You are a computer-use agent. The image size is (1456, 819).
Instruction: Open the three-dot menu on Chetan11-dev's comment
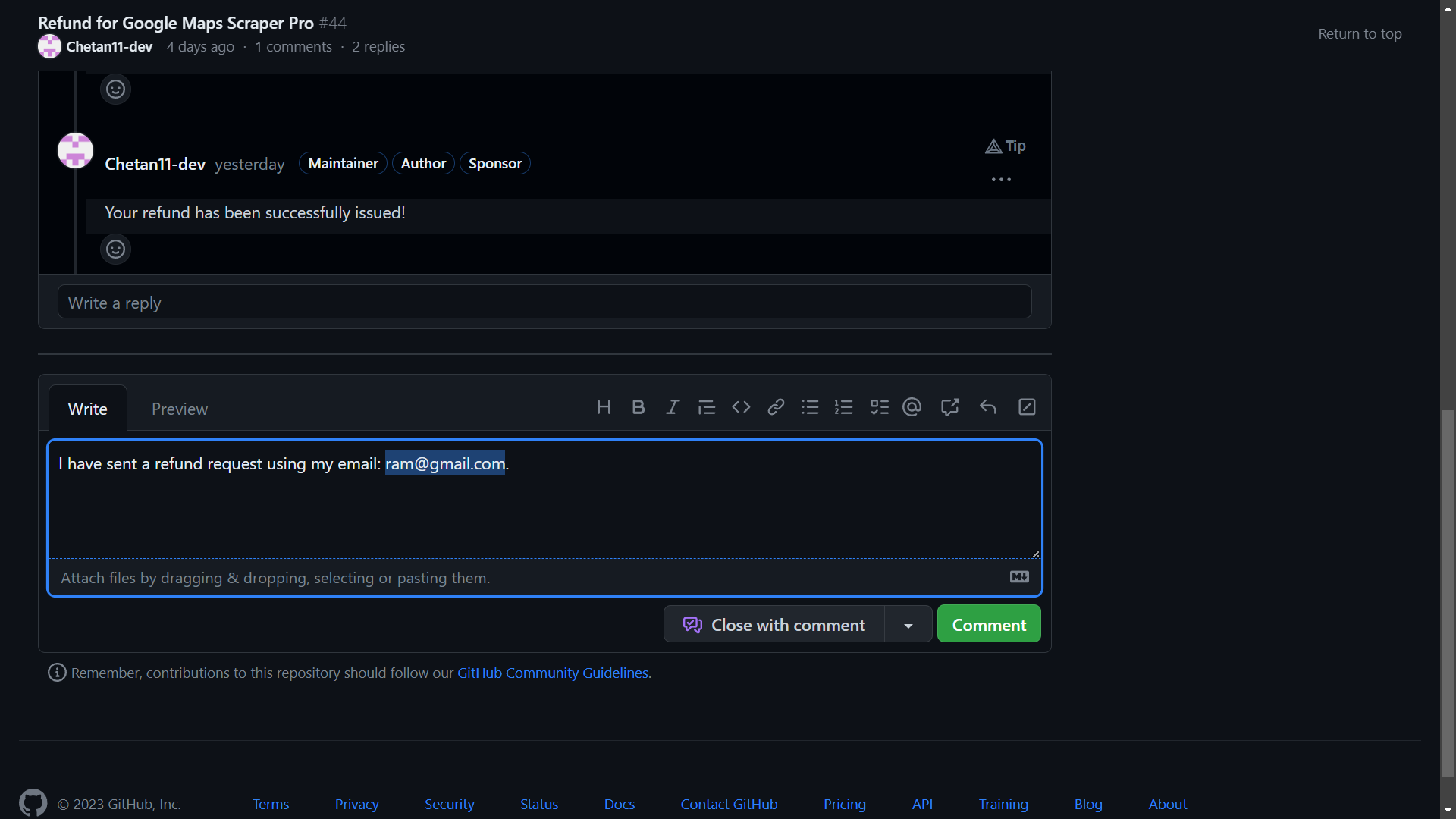1001,180
